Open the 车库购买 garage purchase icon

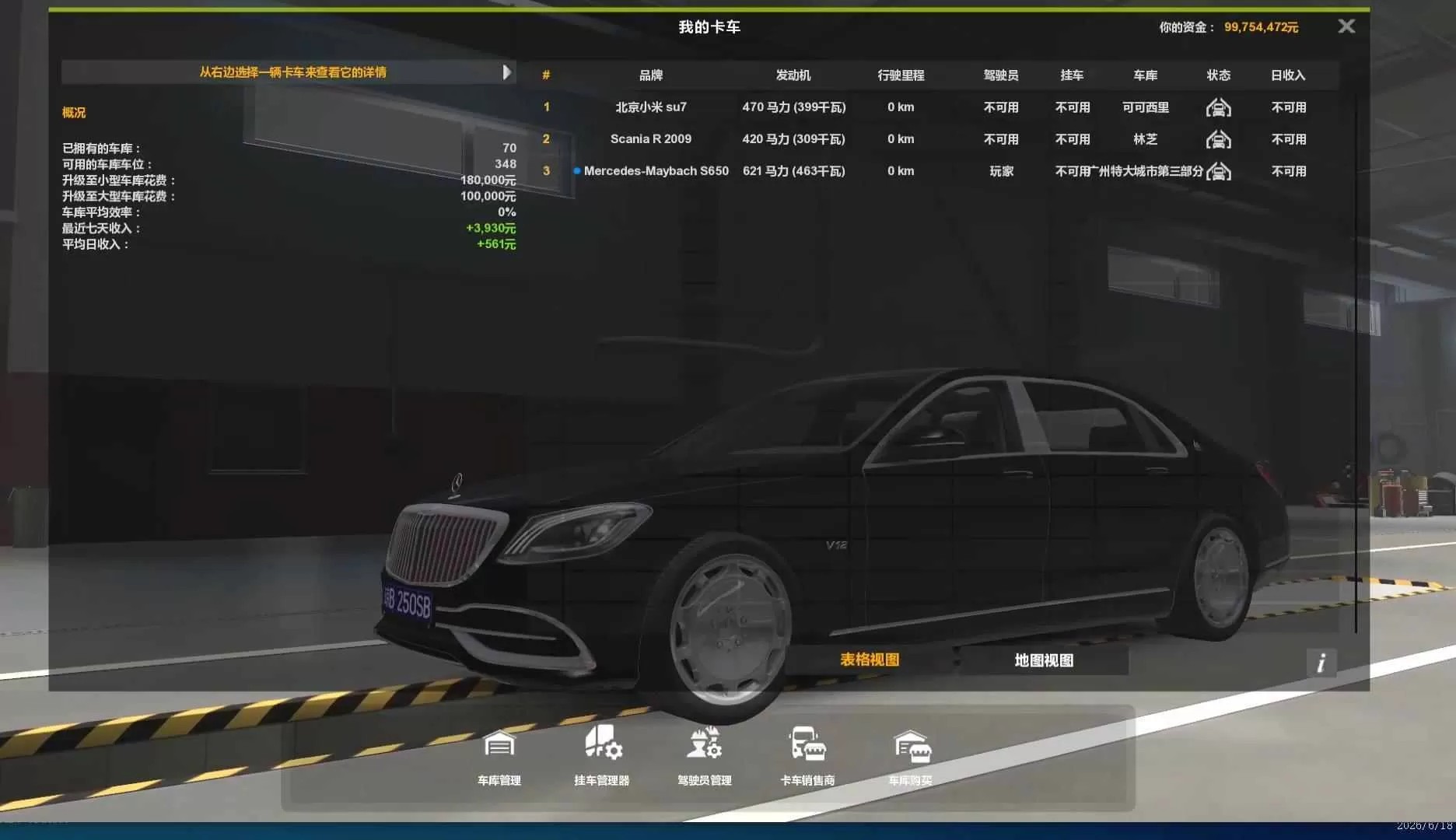[912, 746]
